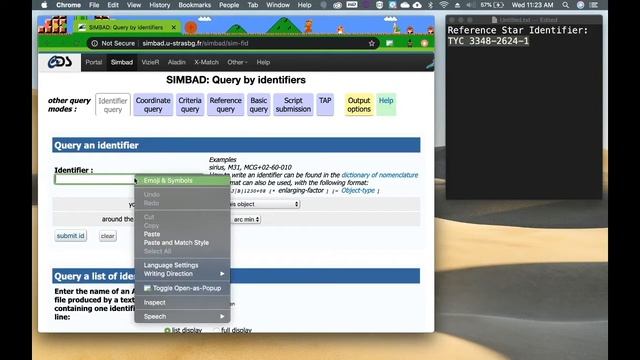Click the submit id button
Viewport: 640px width, 360px height.
[x=71, y=236]
